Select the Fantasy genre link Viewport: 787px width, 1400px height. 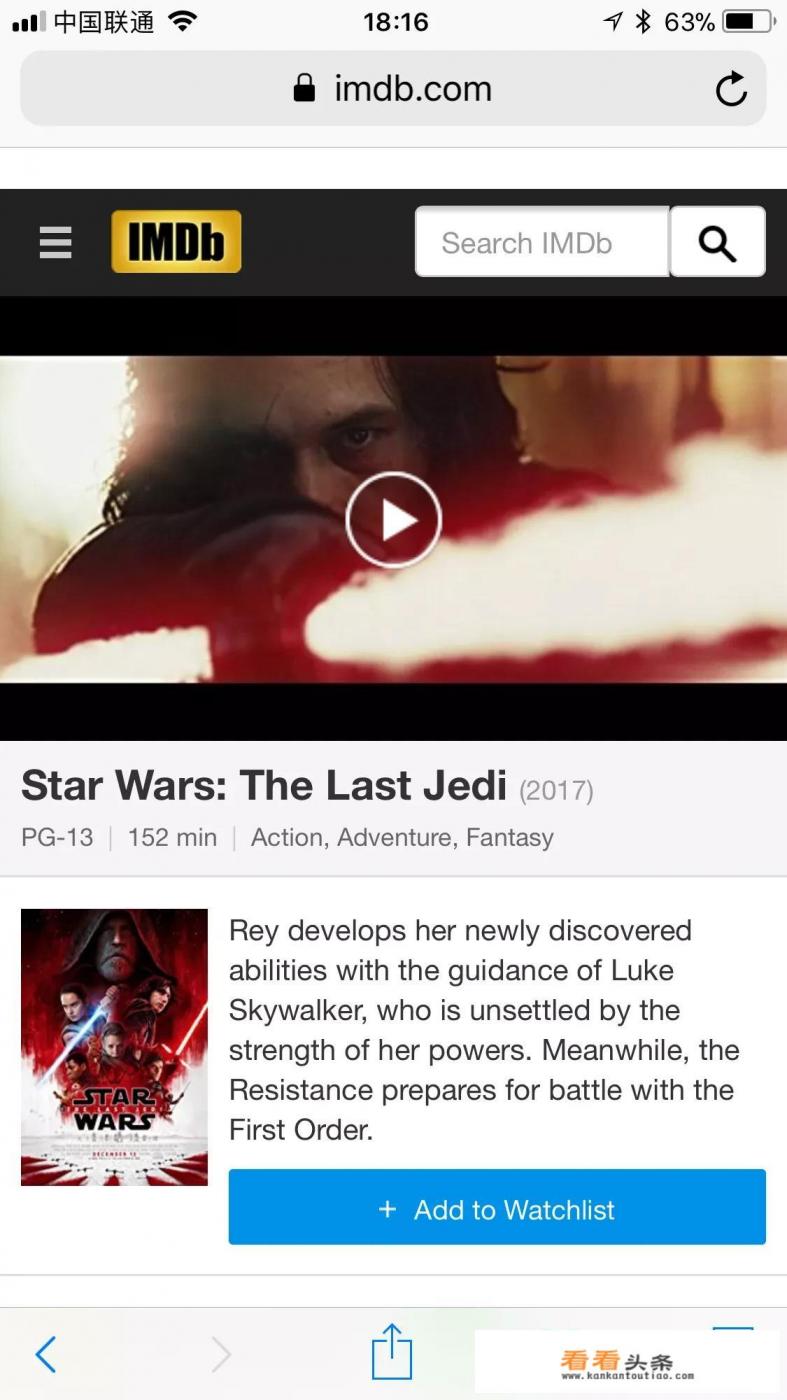[510, 837]
